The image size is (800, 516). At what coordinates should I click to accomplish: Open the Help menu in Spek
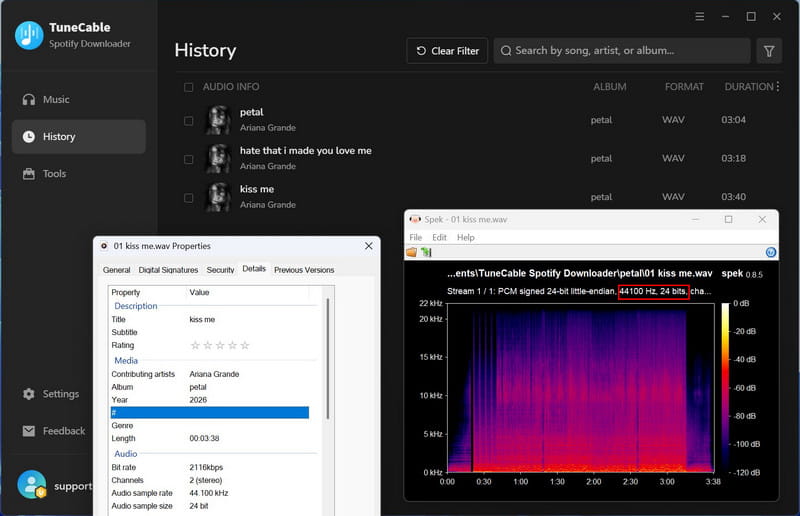(465, 237)
